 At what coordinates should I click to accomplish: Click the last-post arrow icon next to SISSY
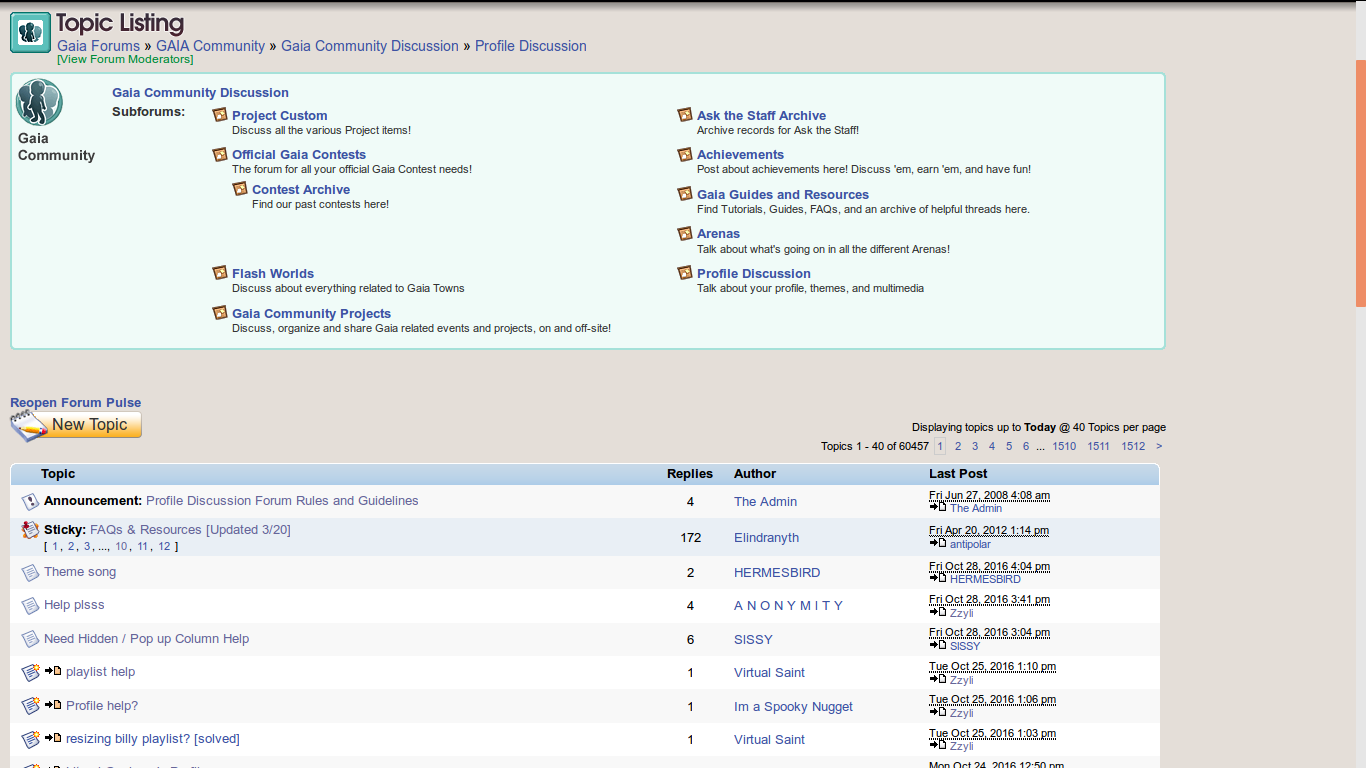938,645
